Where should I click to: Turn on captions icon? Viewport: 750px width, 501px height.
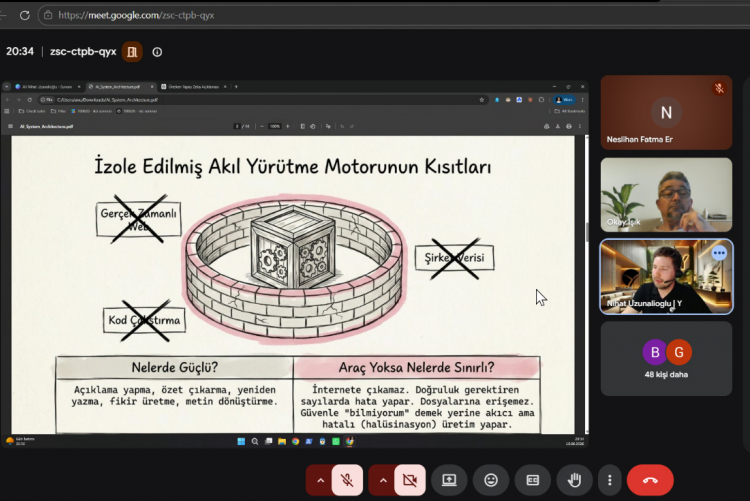click(532, 480)
